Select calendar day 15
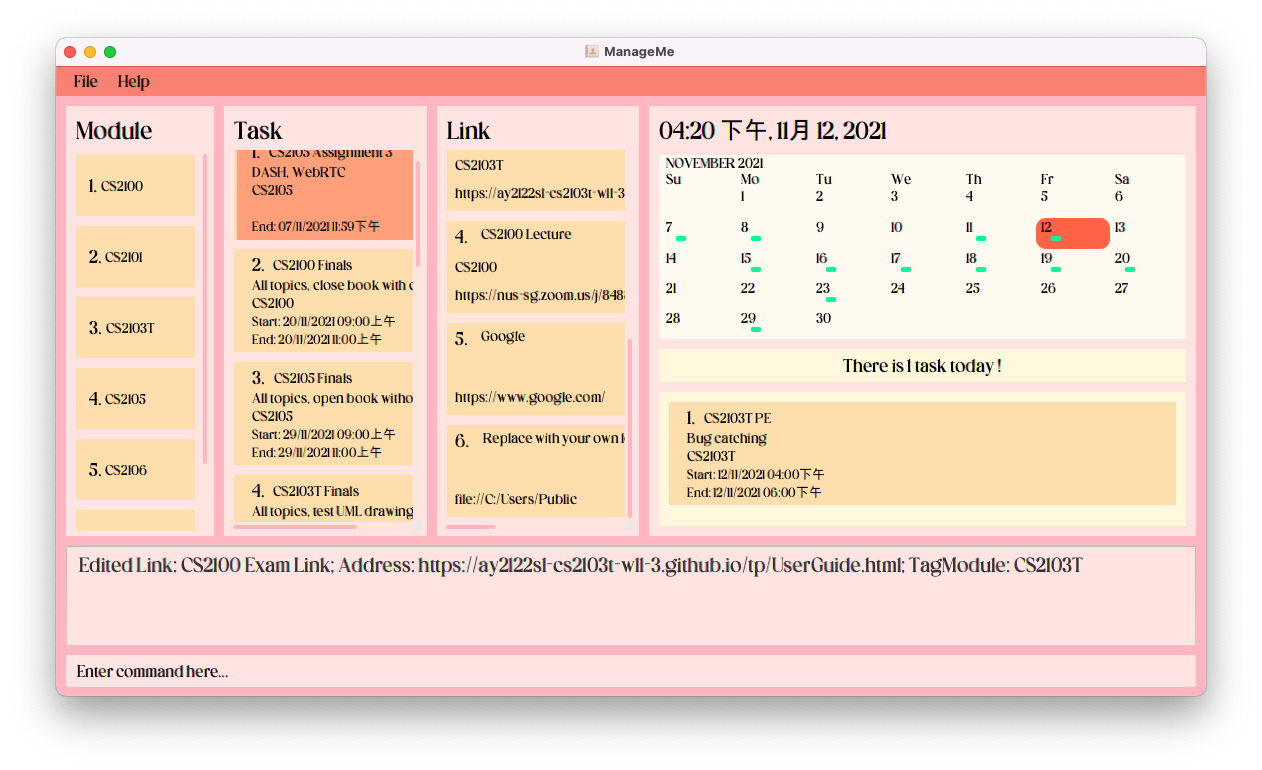 point(746,259)
